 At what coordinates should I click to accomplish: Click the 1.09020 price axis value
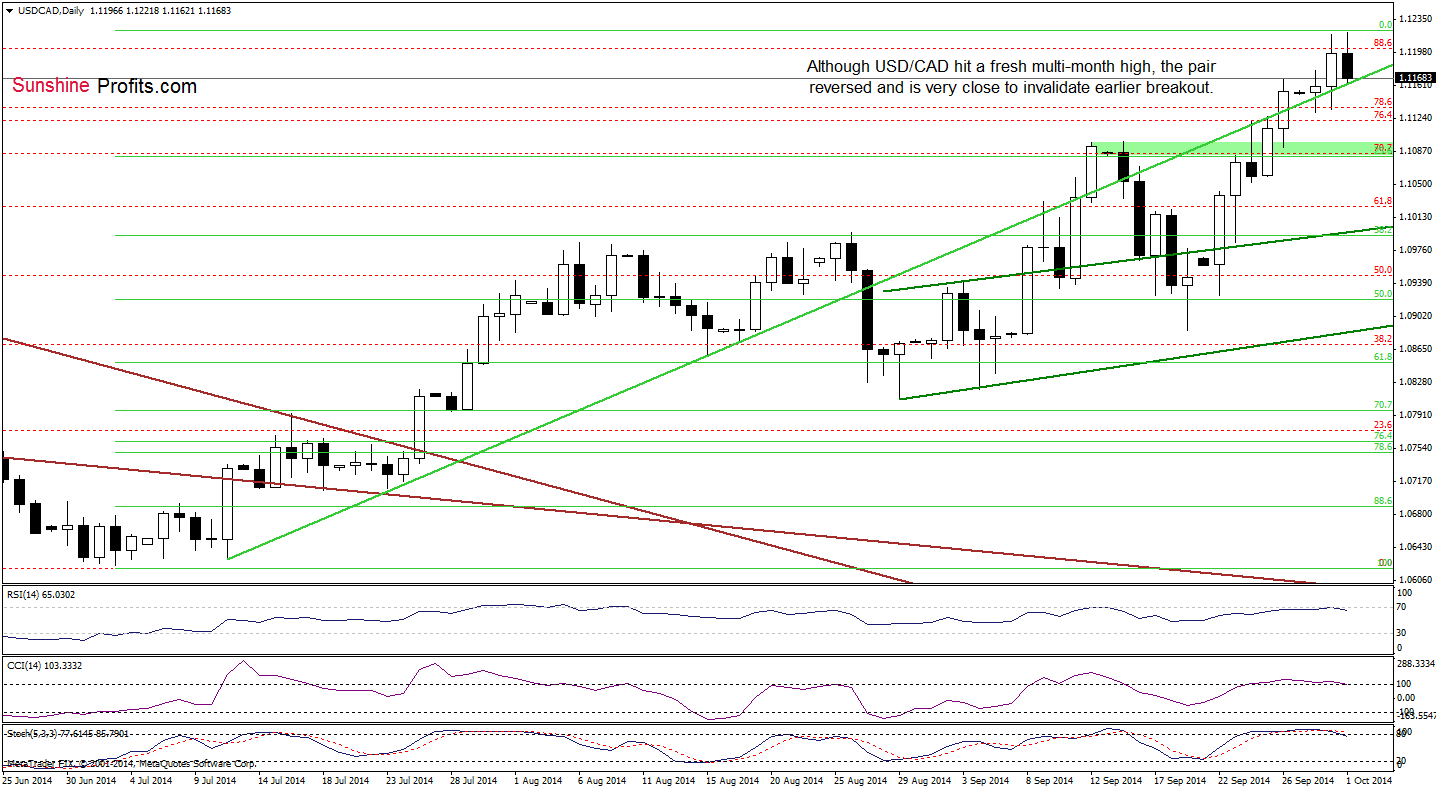(x=1415, y=315)
